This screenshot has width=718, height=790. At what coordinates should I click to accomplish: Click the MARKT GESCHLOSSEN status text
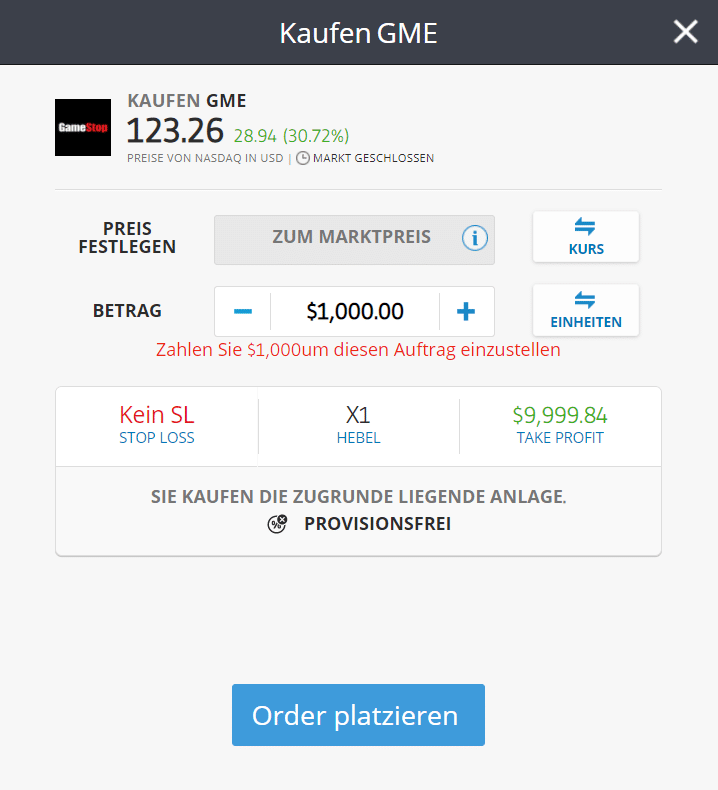click(373, 158)
